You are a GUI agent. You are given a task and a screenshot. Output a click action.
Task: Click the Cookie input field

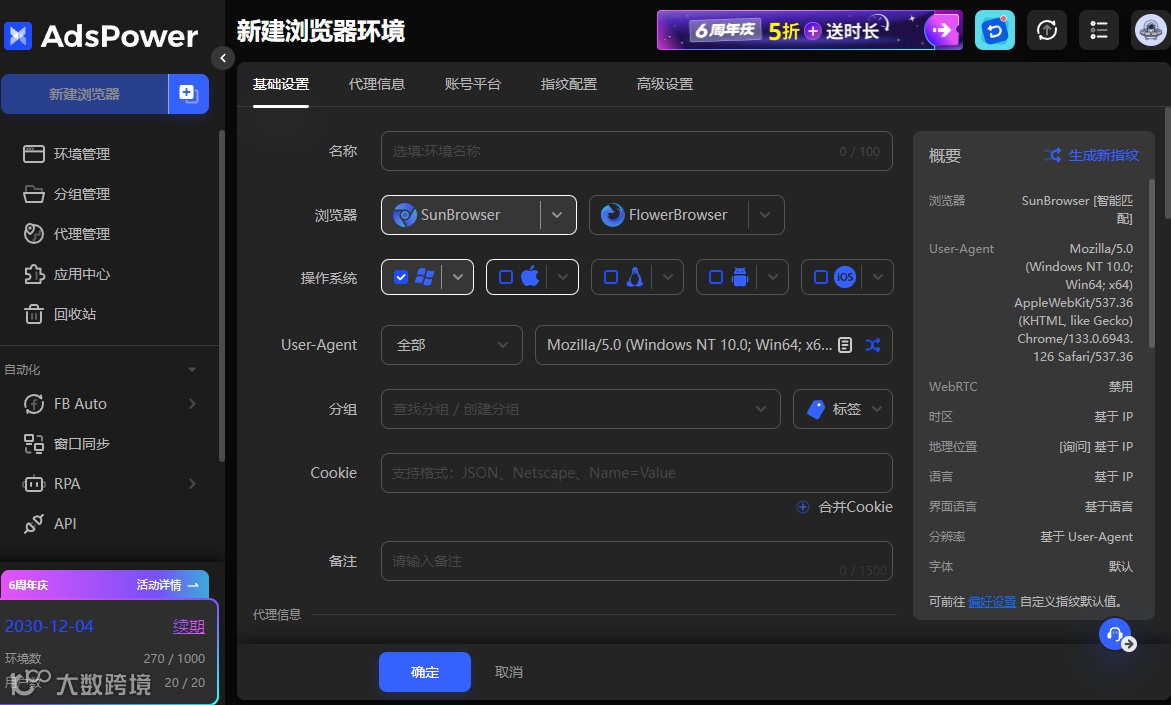(x=636, y=473)
